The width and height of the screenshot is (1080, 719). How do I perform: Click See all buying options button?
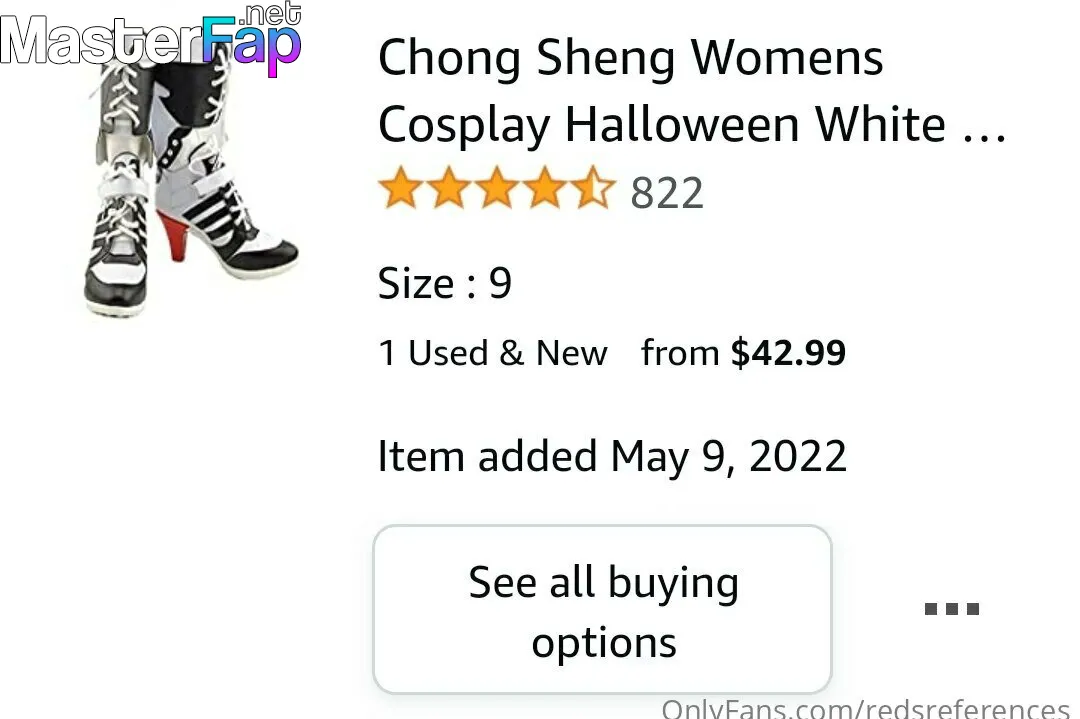coord(603,609)
